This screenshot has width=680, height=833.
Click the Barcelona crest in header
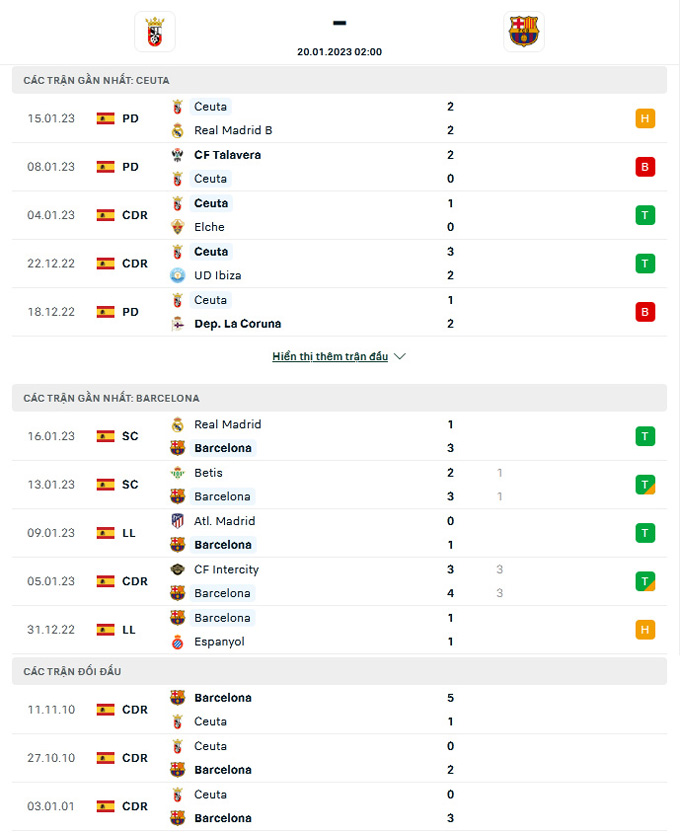(x=524, y=32)
